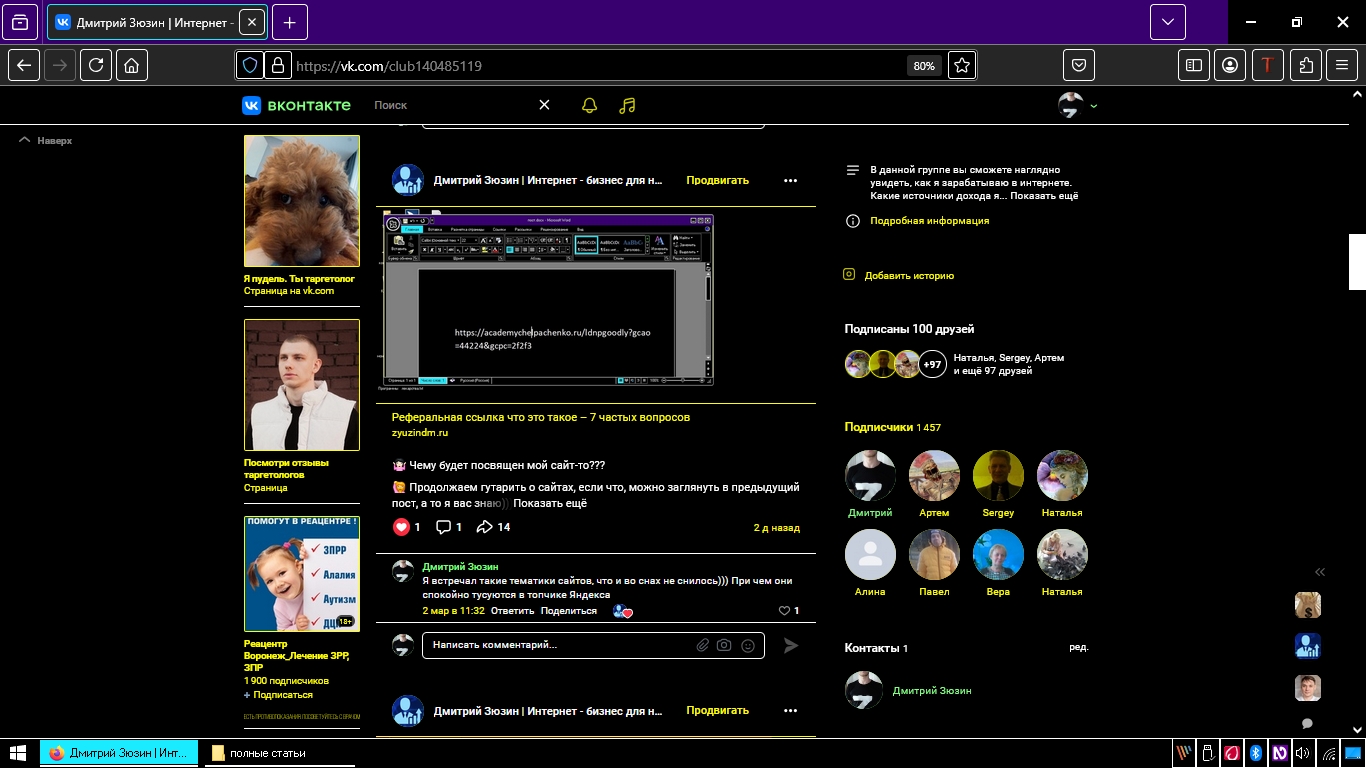This screenshot has width=1366, height=768.
Task: Open subscriber Алина's avatar
Action: [870, 555]
